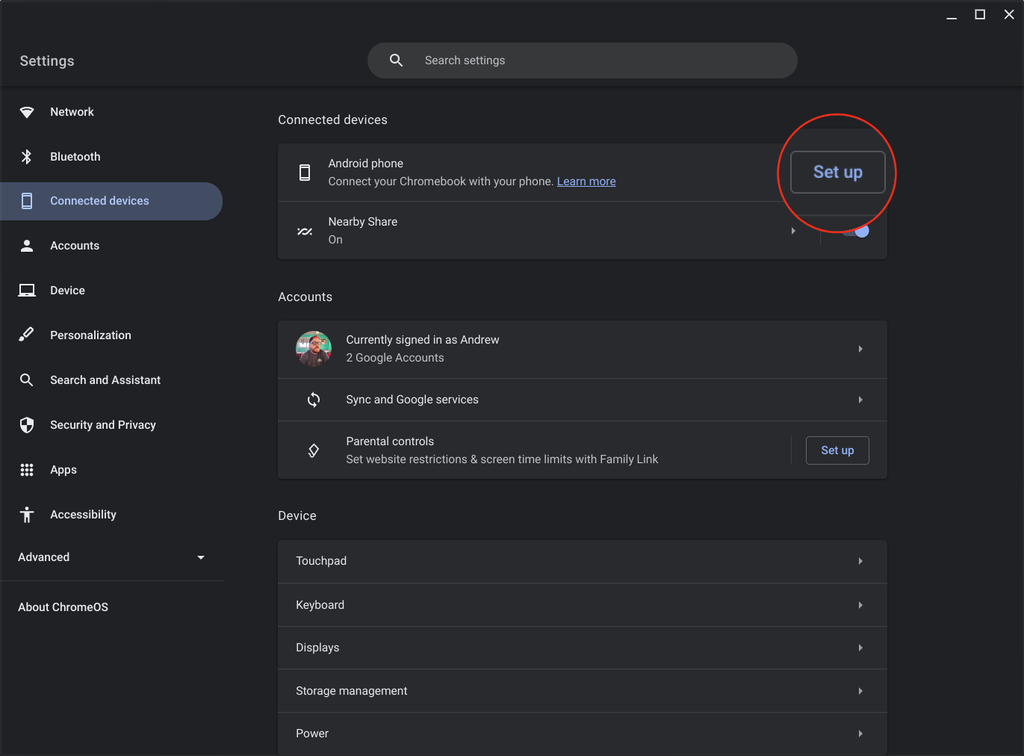Click the Accounts person icon
Screen dimensions: 1024x756
[x=27, y=246]
